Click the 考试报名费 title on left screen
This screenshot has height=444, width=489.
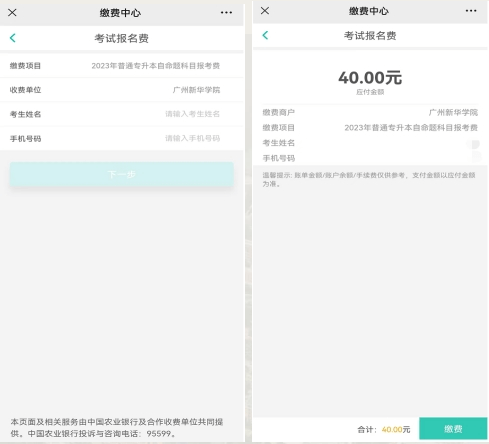point(121,38)
